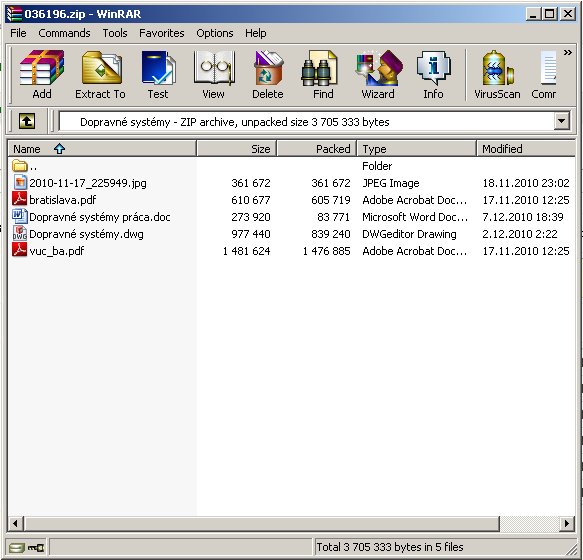Sort by the Packed column header
This screenshot has height=560, width=583.
point(317,149)
